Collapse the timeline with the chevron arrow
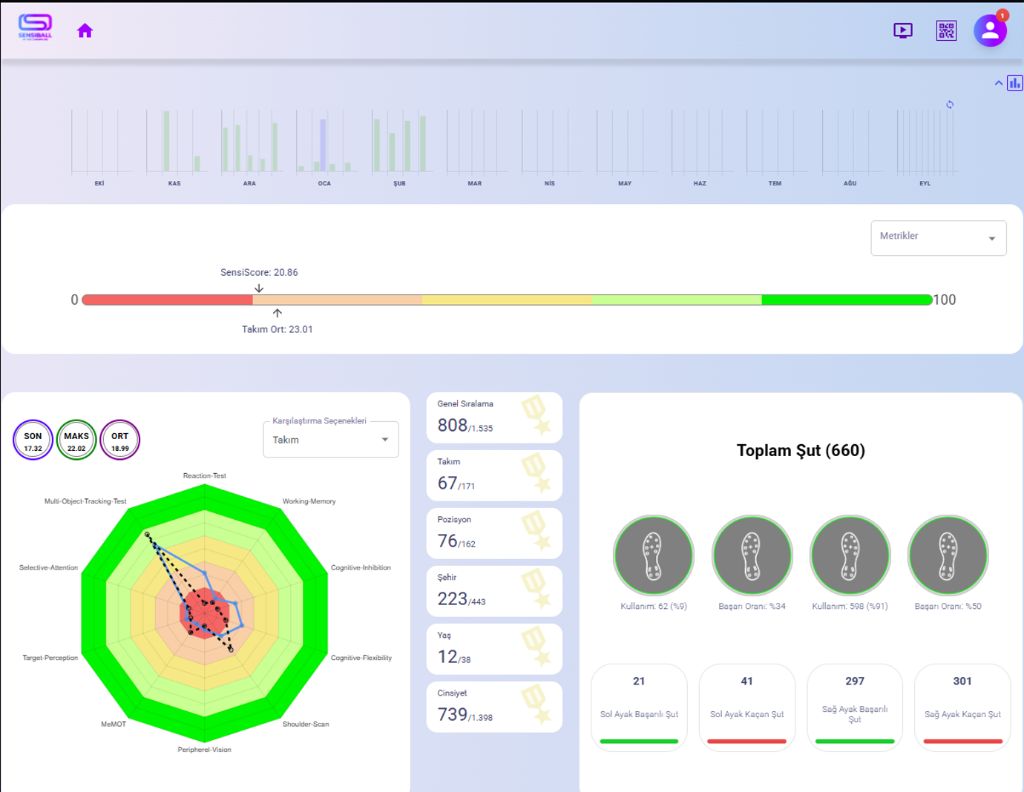1024x792 pixels. tap(998, 83)
